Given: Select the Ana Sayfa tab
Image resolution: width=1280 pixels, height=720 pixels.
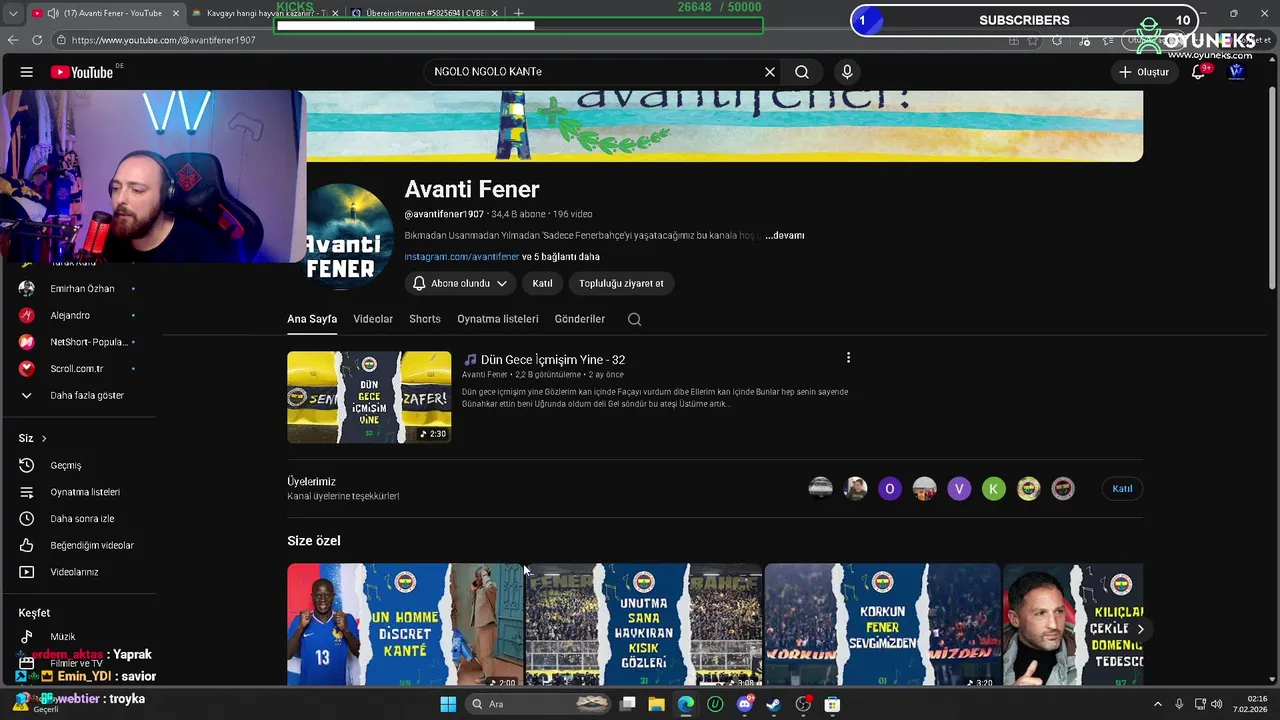Looking at the screenshot, I should click(312, 319).
